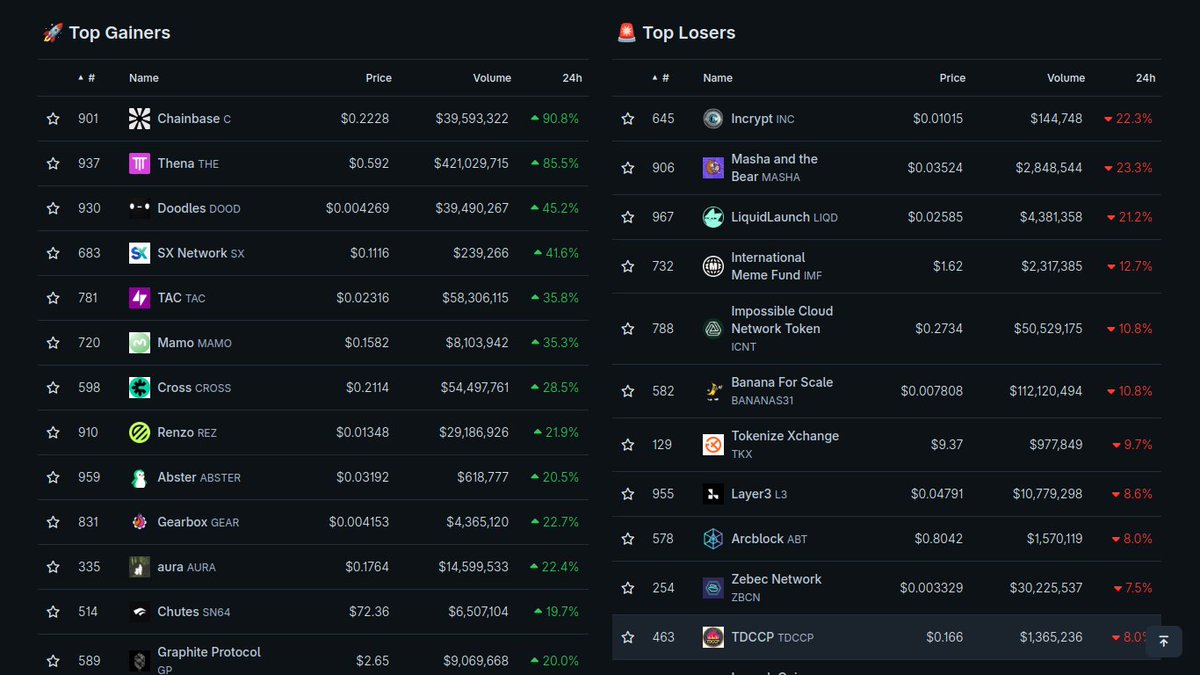Click the Impossible Cloud Network Token logo
This screenshot has height=675, width=1200.
point(713,328)
